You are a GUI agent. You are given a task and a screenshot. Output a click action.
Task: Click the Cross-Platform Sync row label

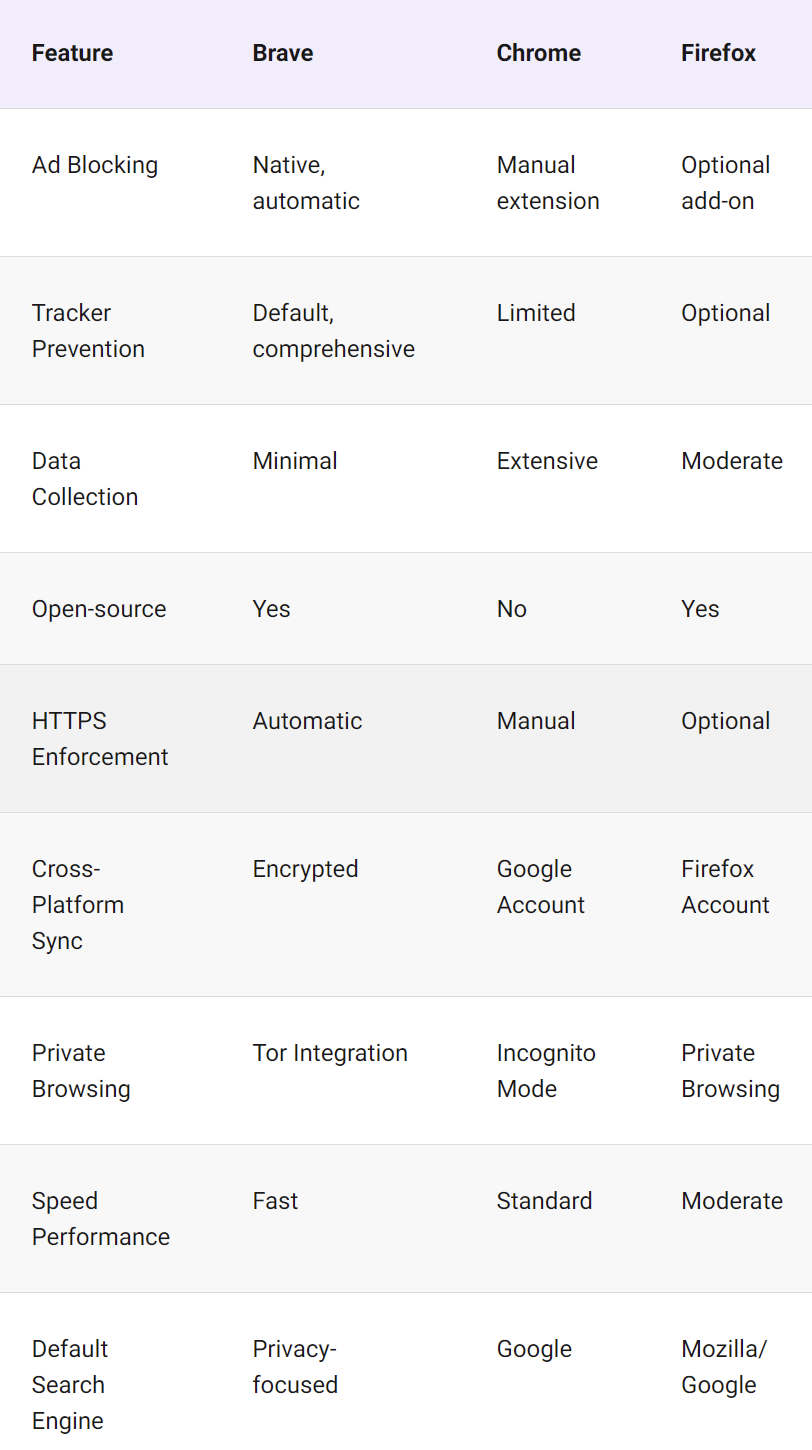[78, 905]
